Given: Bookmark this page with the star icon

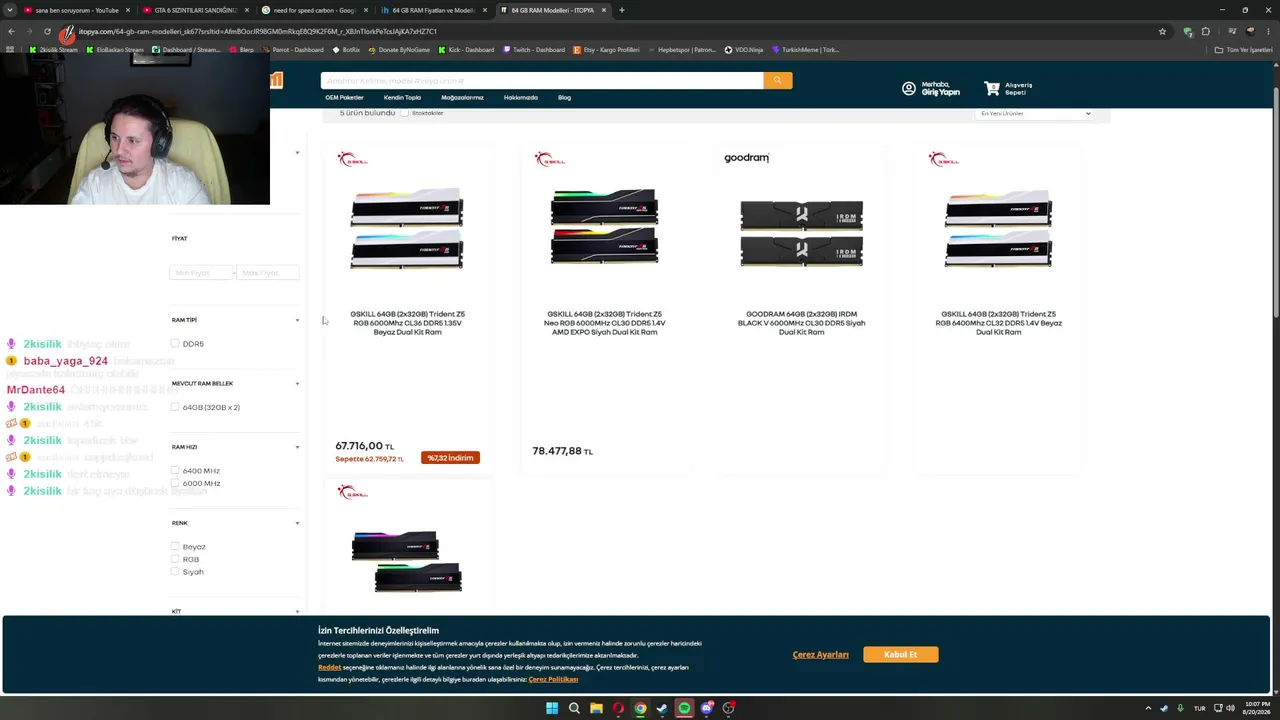Looking at the screenshot, I should coord(1162,31).
